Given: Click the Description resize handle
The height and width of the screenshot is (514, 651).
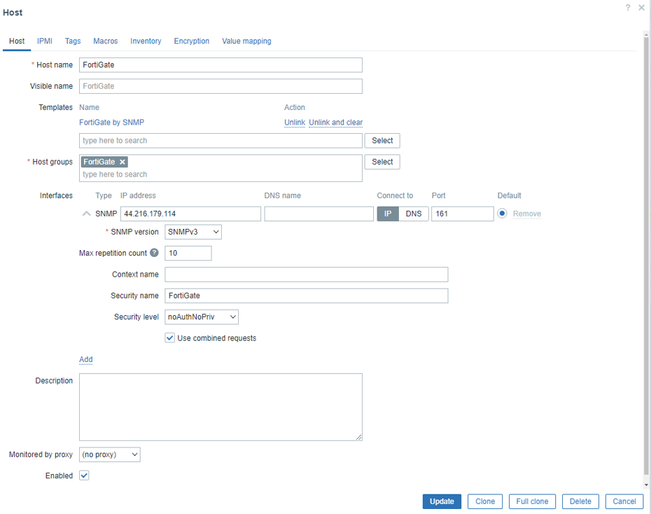Looking at the screenshot, I should pos(359,437).
